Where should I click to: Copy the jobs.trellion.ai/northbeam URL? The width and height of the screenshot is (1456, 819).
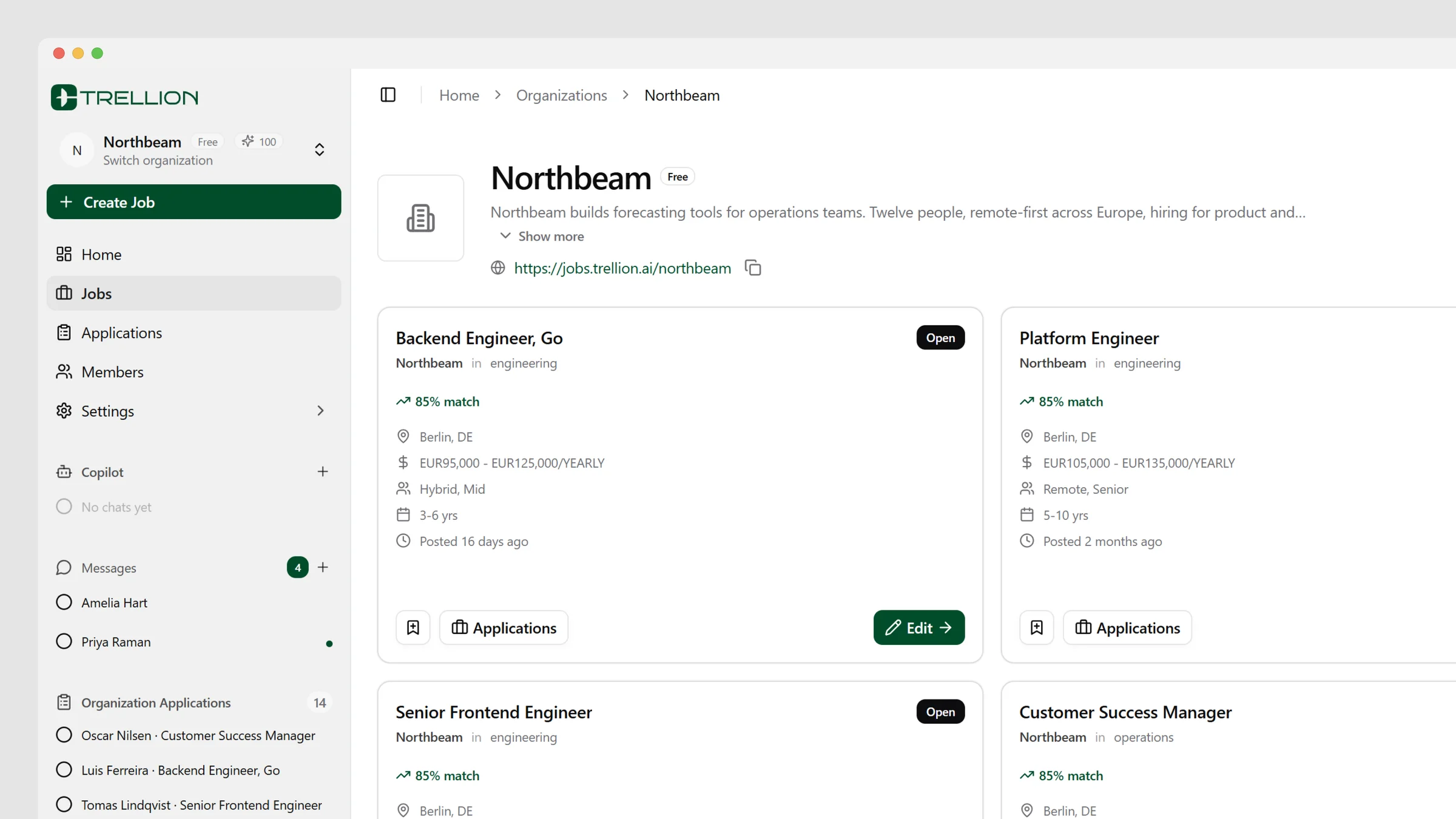click(753, 268)
